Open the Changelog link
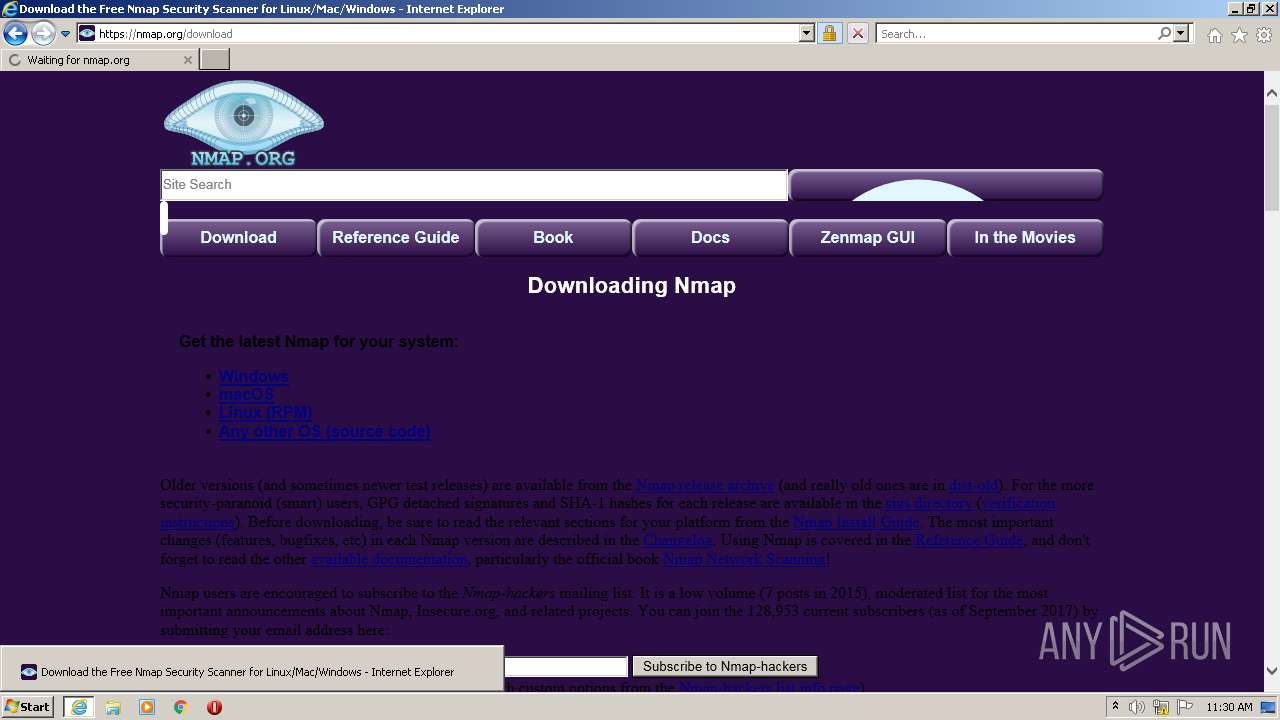This screenshot has height=720, width=1280. [678, 540]
